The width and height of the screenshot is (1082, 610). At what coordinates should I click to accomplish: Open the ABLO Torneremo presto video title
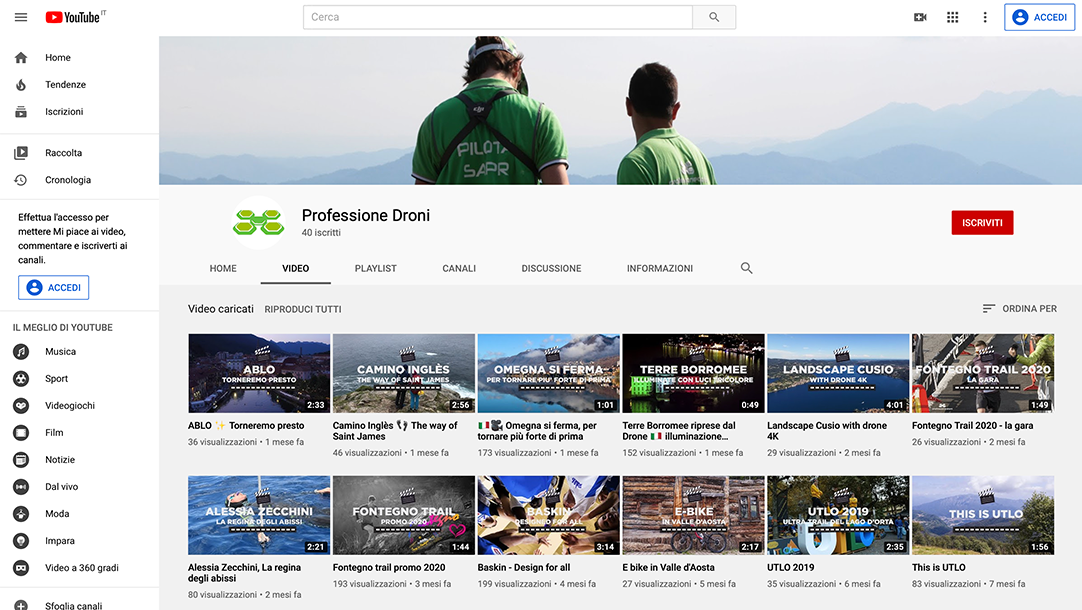[246, 426]
